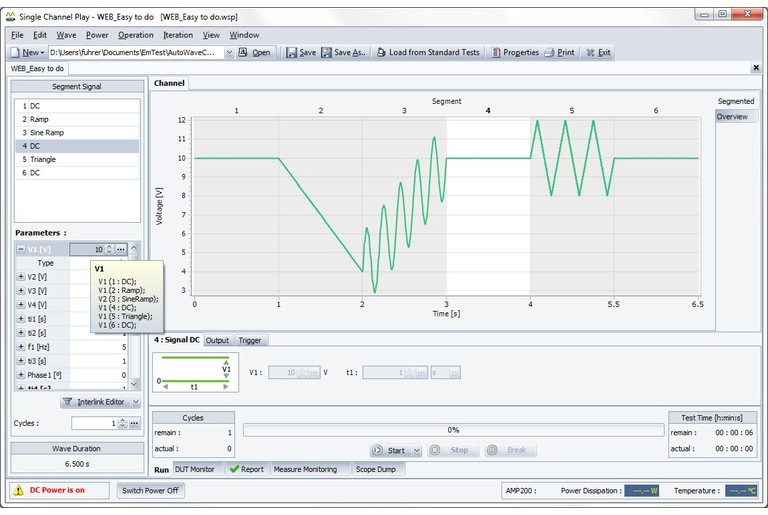Open the Power menu
The width and height of the screenshot is (768, 515).
click(97, 35)
